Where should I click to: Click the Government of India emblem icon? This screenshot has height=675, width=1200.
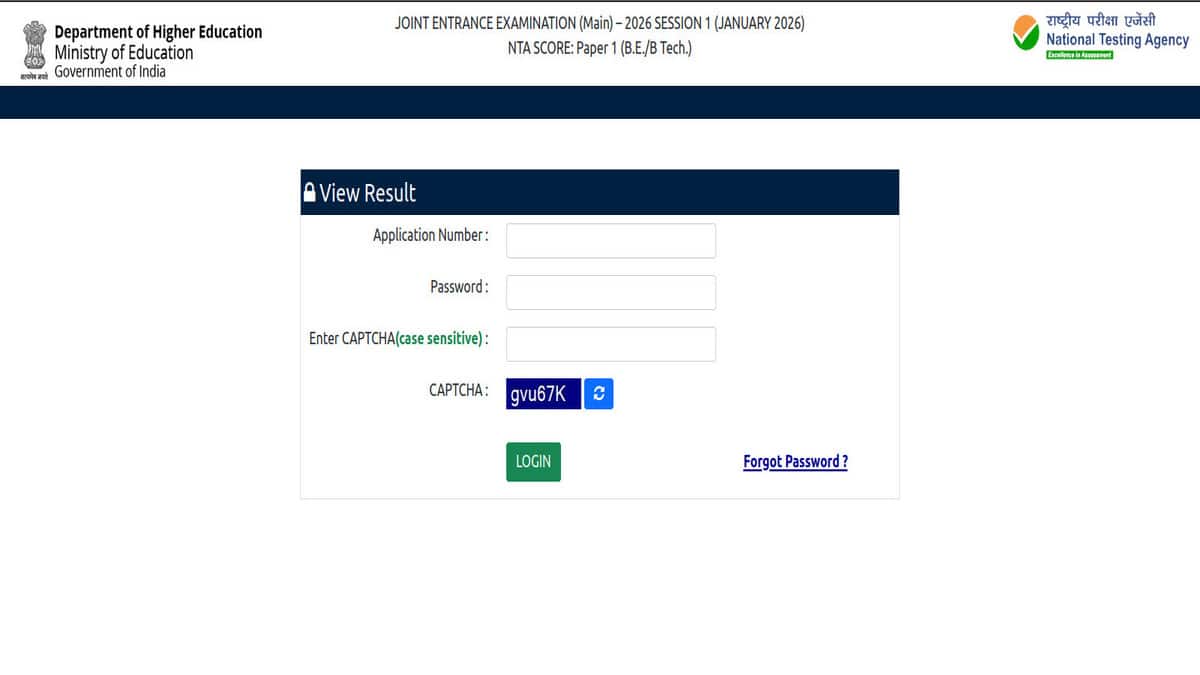point(34,50)
